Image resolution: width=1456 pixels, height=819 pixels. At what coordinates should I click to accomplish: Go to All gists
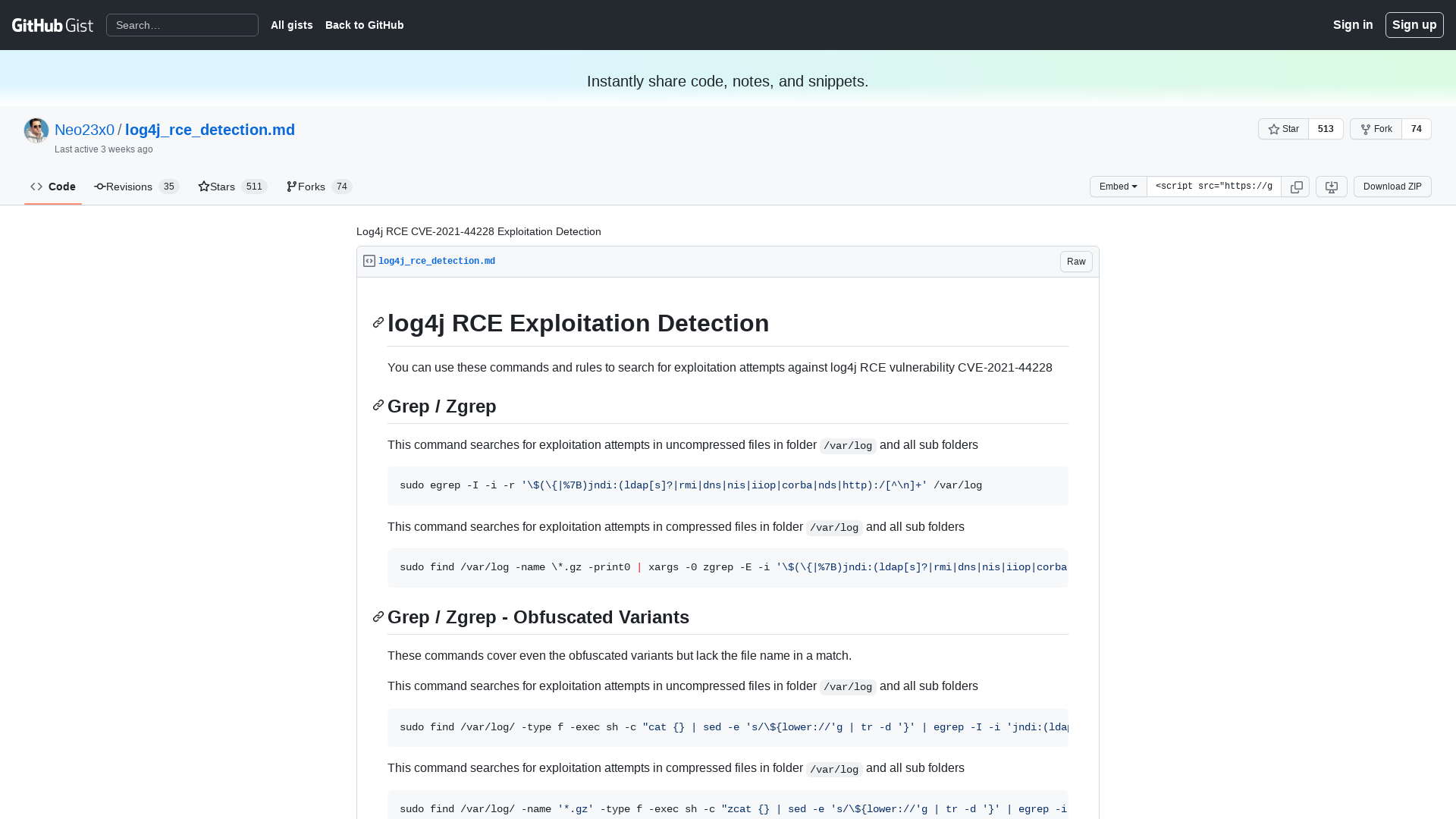(292, 25)
